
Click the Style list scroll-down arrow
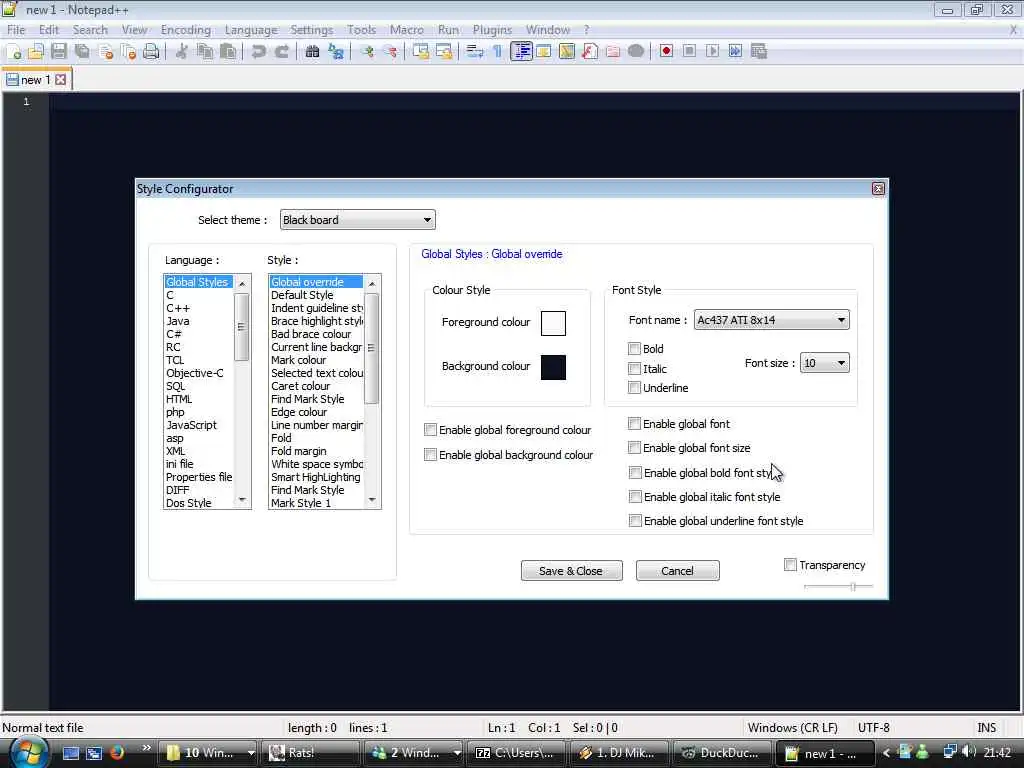pos(372,501)
